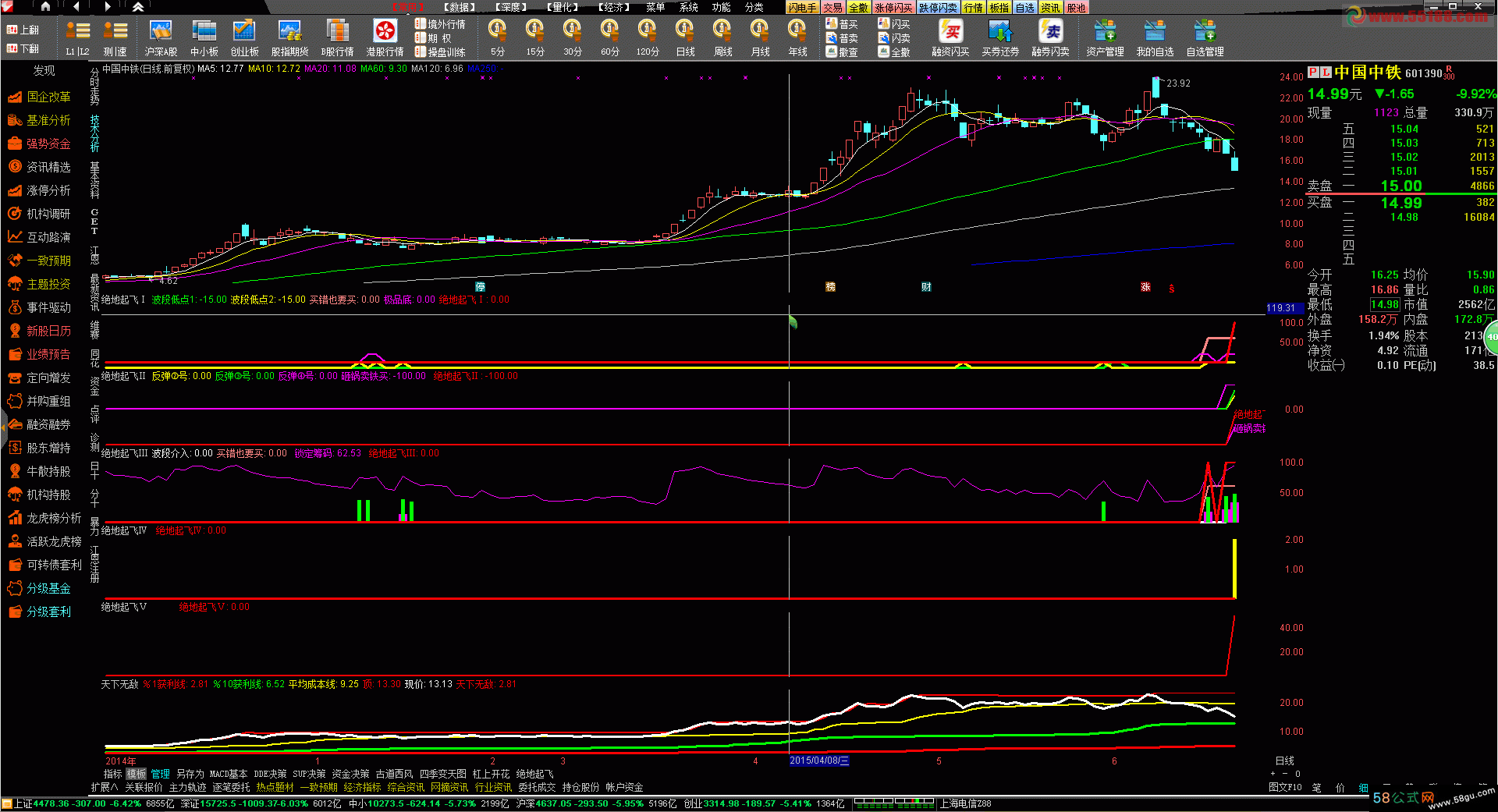
Task: Open 自选管理 watchlist management icon
Action: click(x=1205, y=37)
